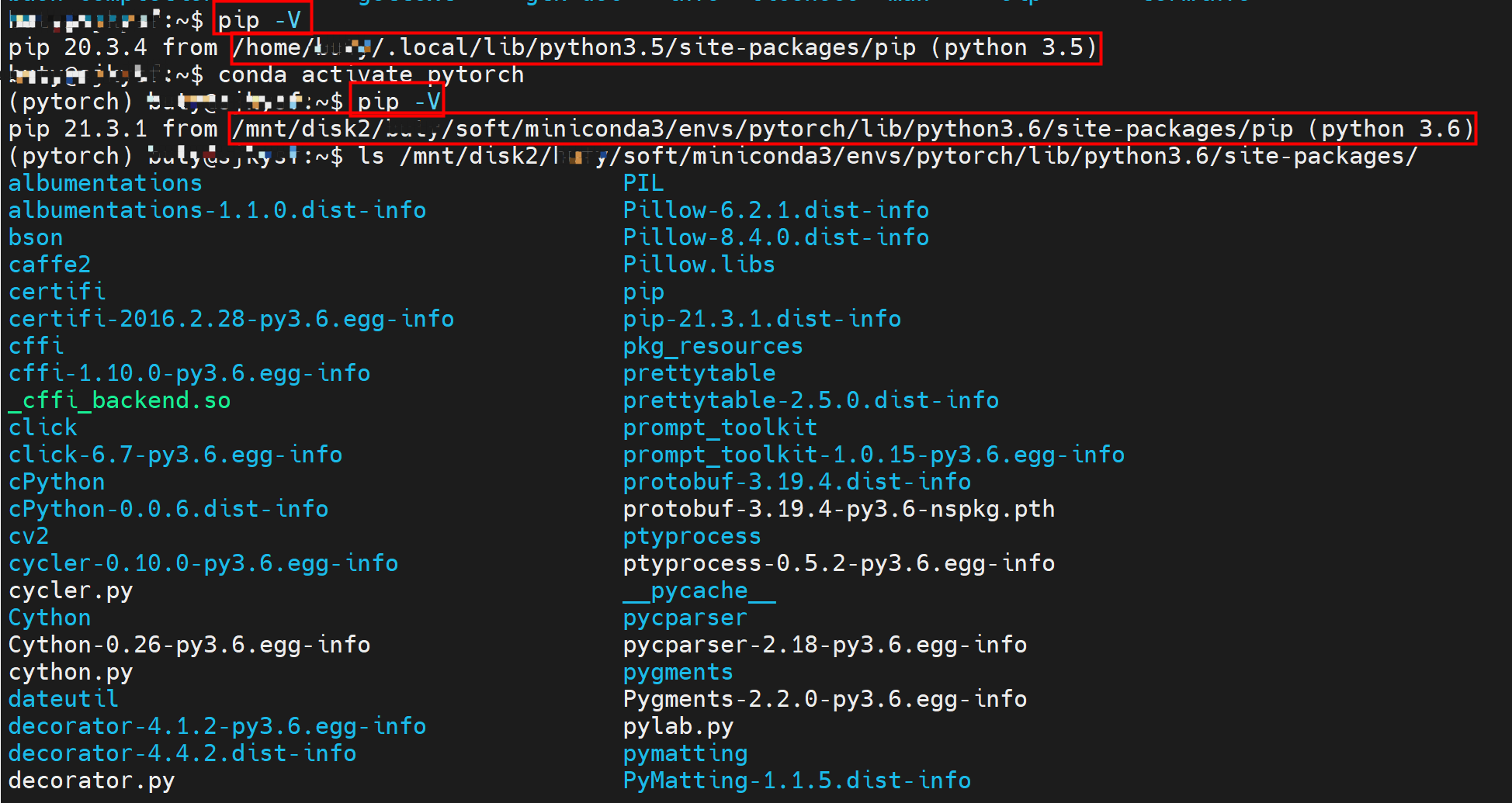1512x803 pixels.
Task: Select the blue 'ptyprocess' directory entry
Action: pyautogui.click(x=692, y=536)
